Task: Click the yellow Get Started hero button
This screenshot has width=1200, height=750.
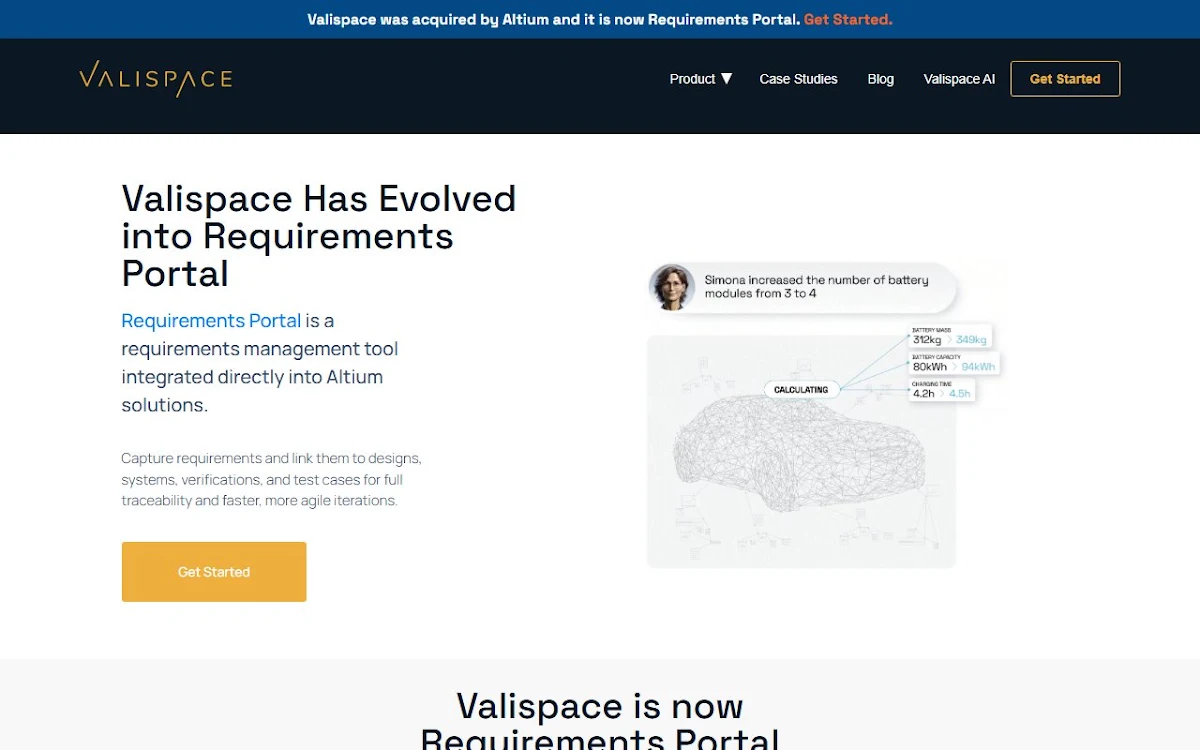Action: coord(214,572)
